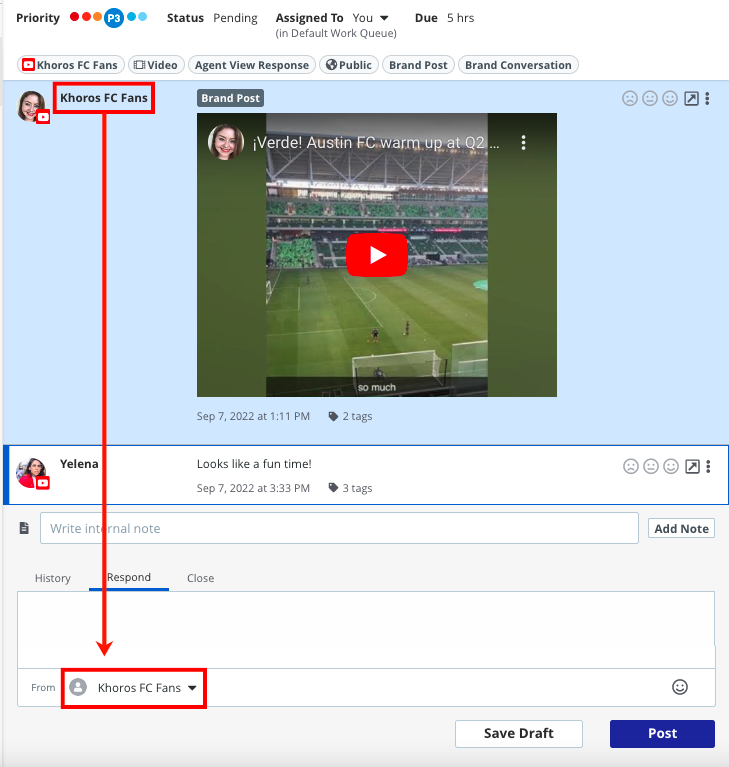The image size is (729, 767).
Task: Mark brand post sentiment as negative
Action: pos(630,99)
